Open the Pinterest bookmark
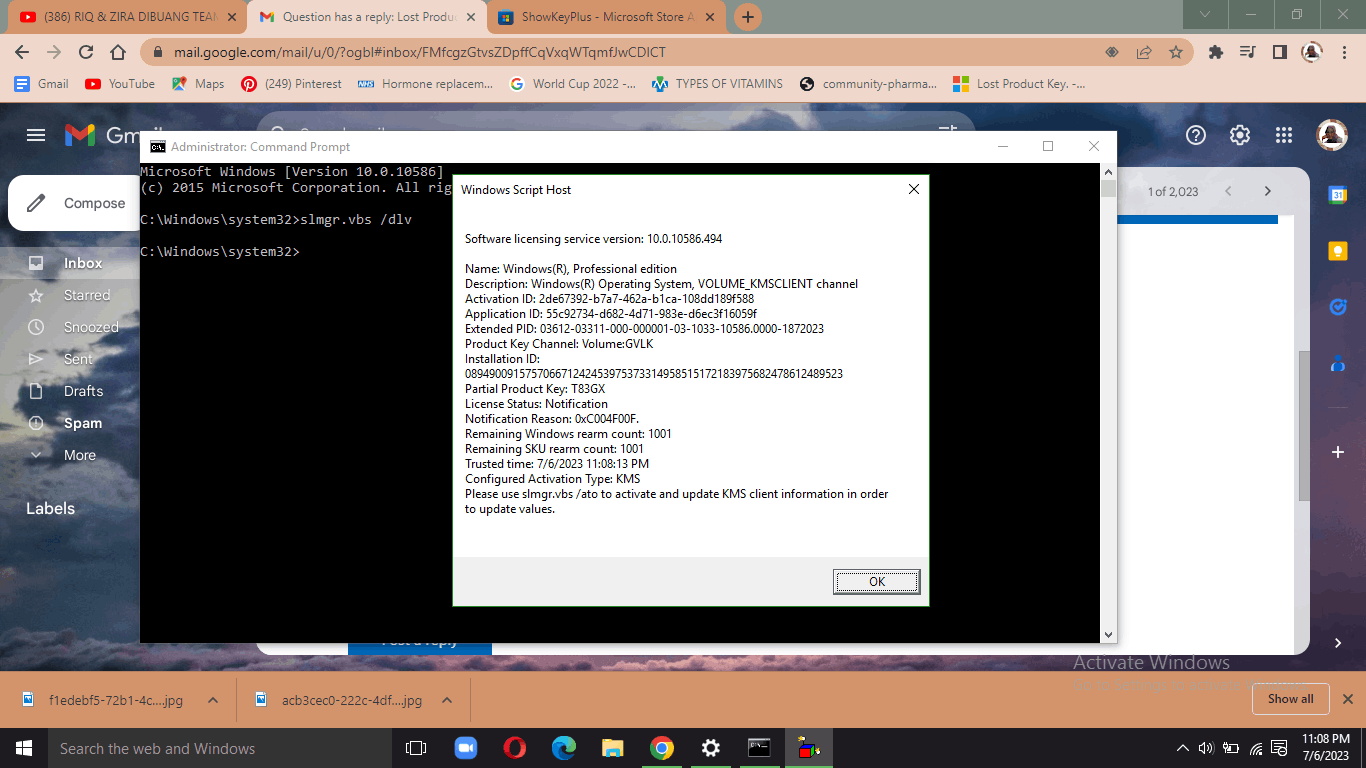Image resolution: width=1366 pixels, height=768 pixels. 292,84
